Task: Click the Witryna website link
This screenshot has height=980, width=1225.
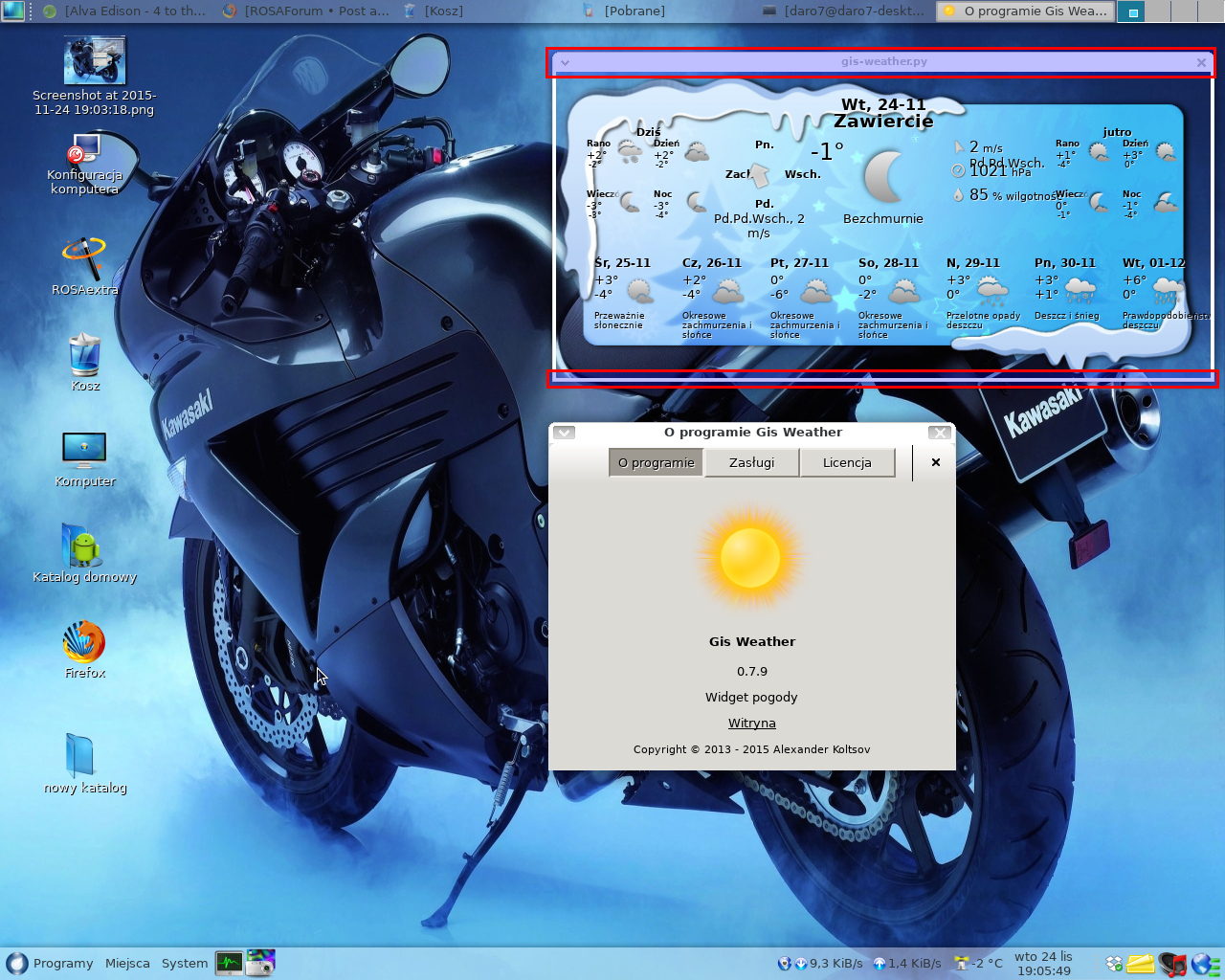Action: pos(751,724)
